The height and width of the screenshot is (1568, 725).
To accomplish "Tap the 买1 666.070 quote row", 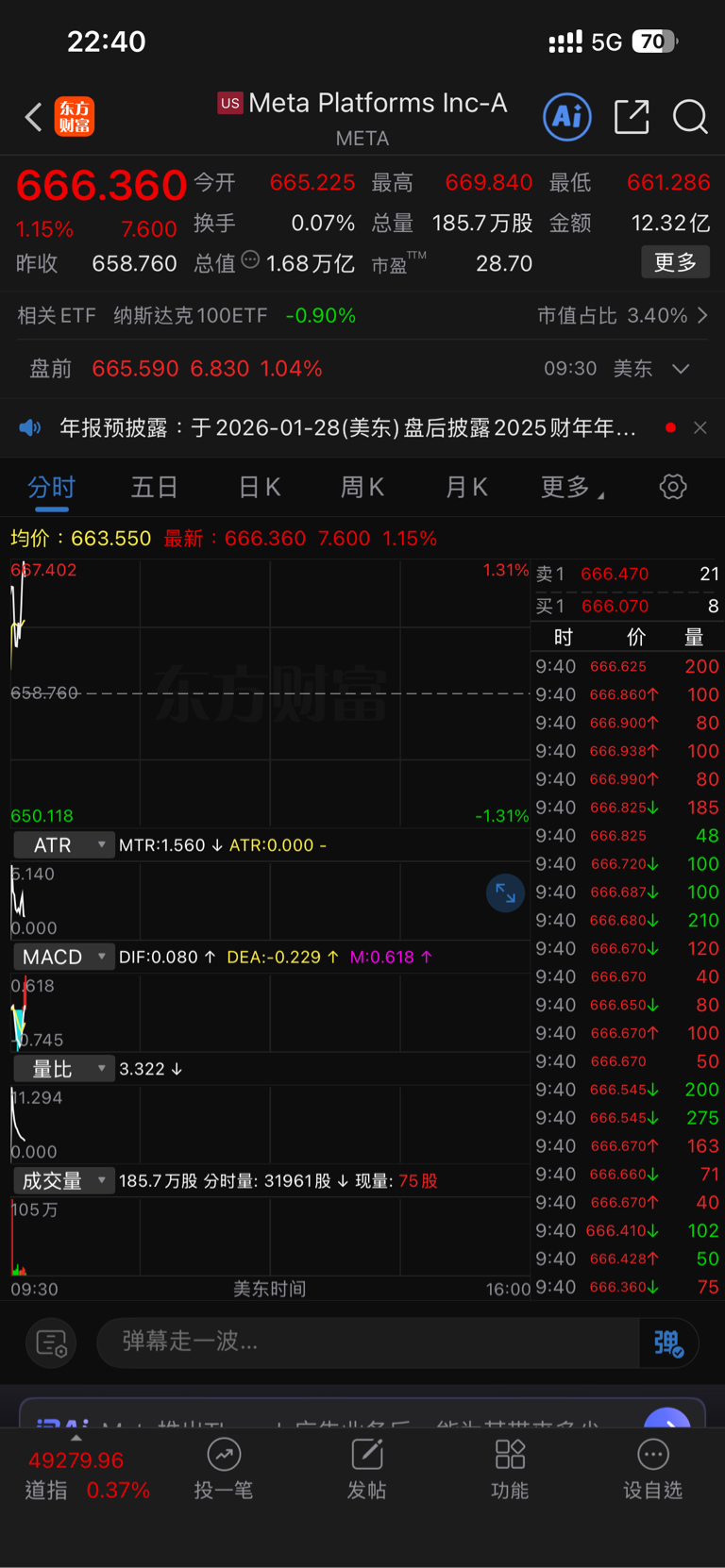I will tap(628, 606).
